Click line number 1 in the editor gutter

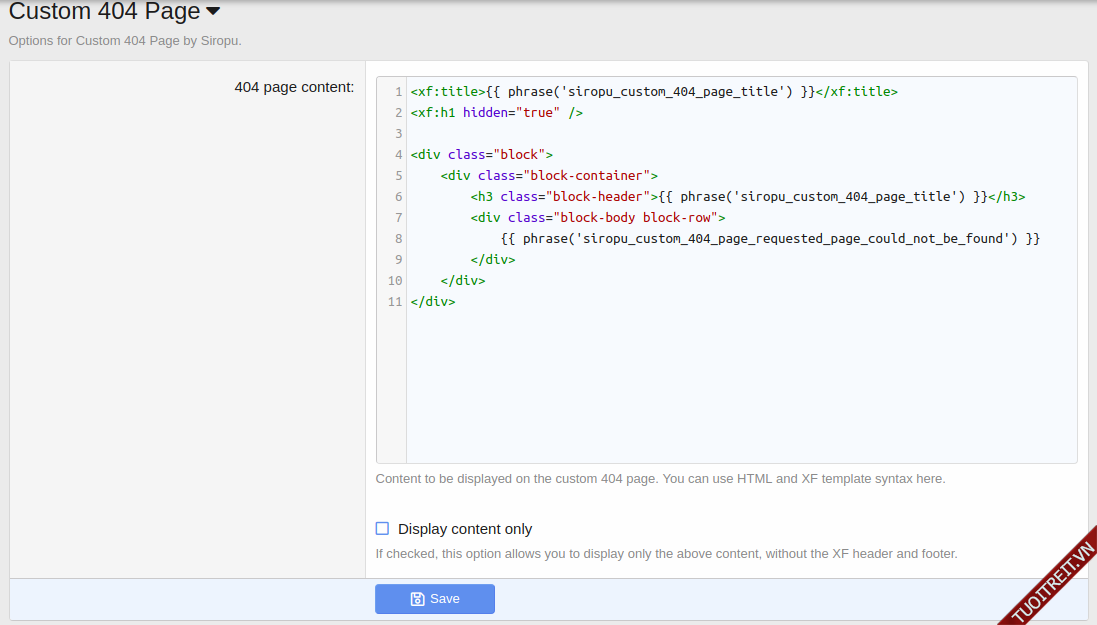398,92
